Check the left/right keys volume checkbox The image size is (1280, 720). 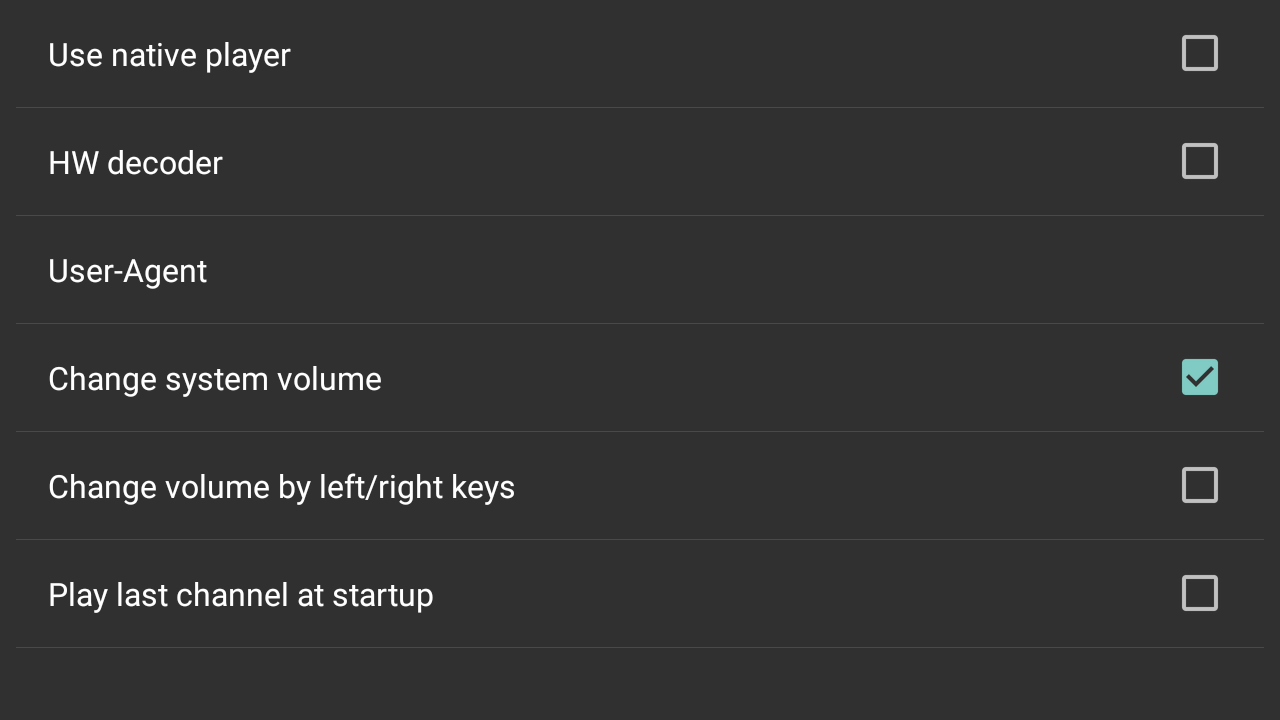coord(1199,485)
